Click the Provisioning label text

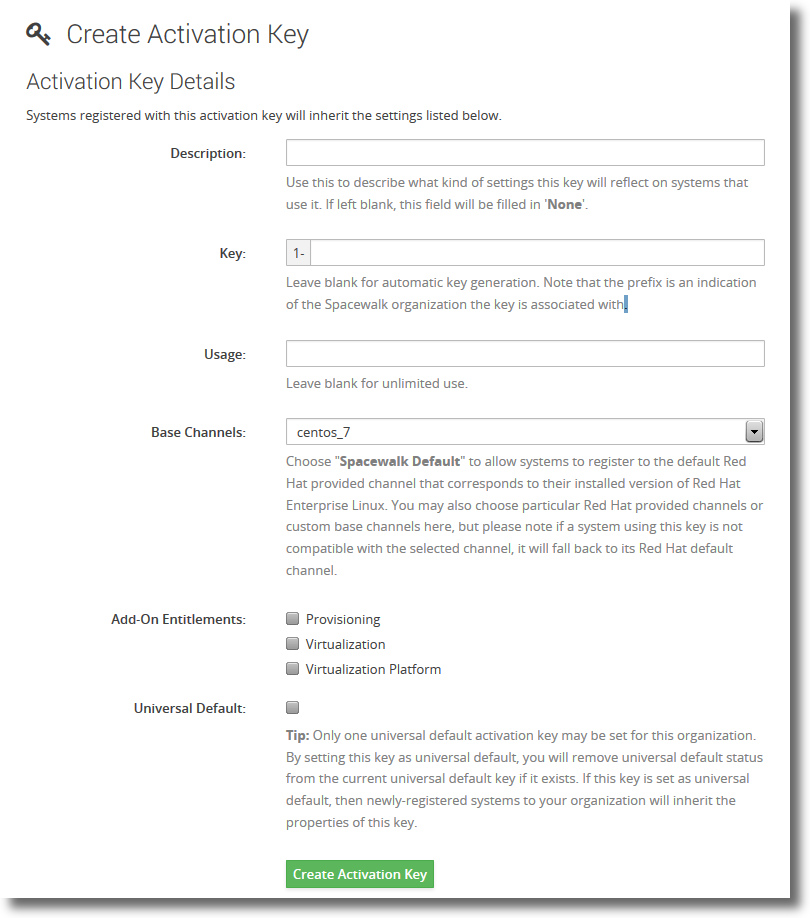click(343, 619)
